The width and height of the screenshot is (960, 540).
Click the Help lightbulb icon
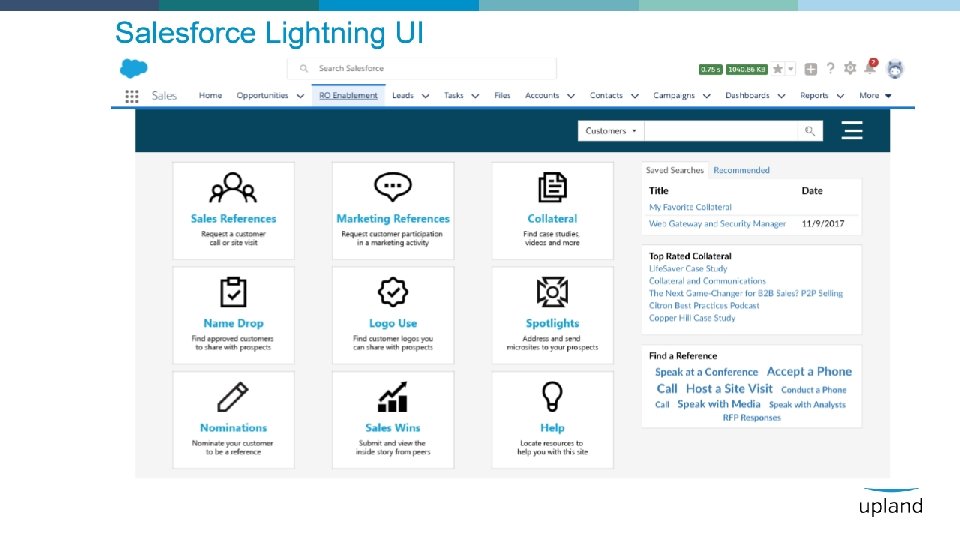(552, 397)
